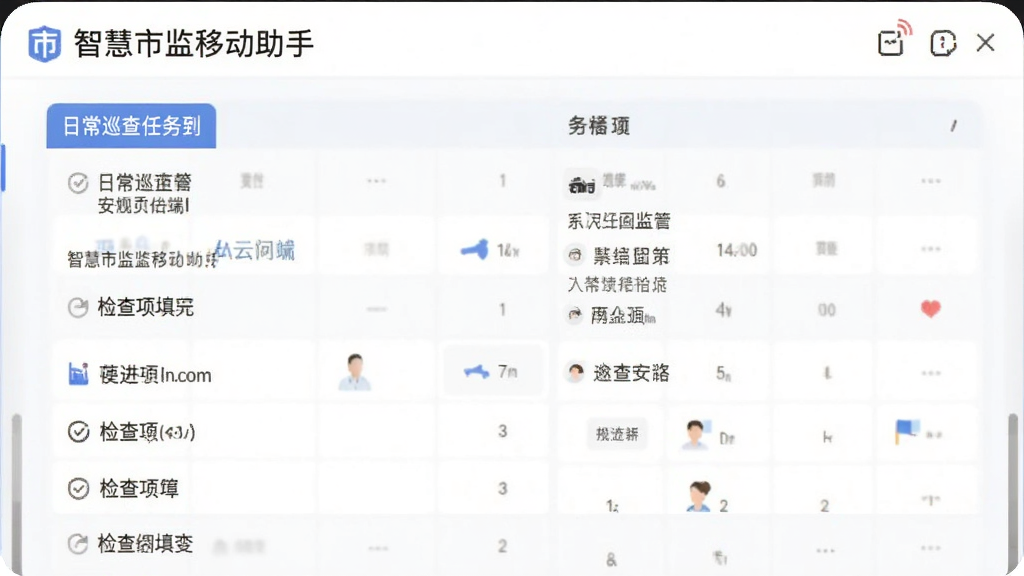Open the female inspector avatar with hair bun
1024x576 pixels.
pyautogui.click(x=699, y=496)
